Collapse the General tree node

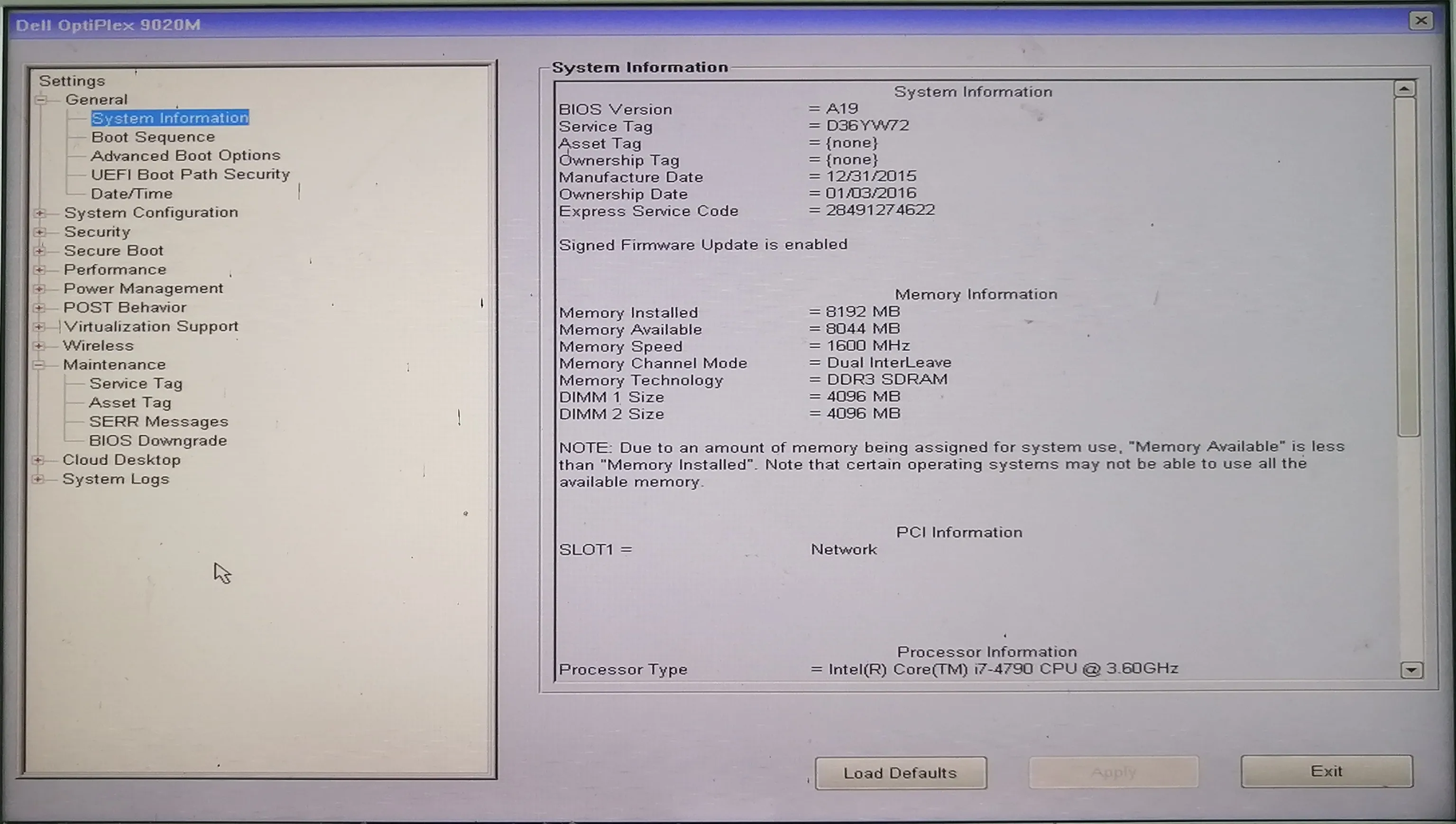coord(40,100)
